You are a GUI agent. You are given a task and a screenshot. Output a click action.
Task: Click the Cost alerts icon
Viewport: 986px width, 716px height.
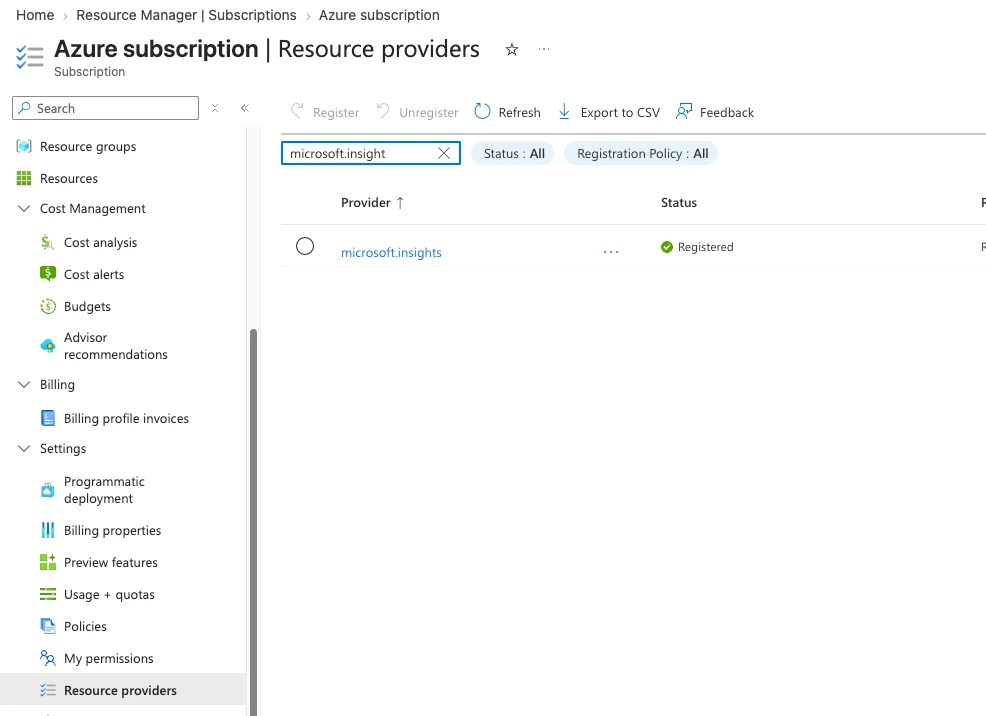[x=48, y=274]
